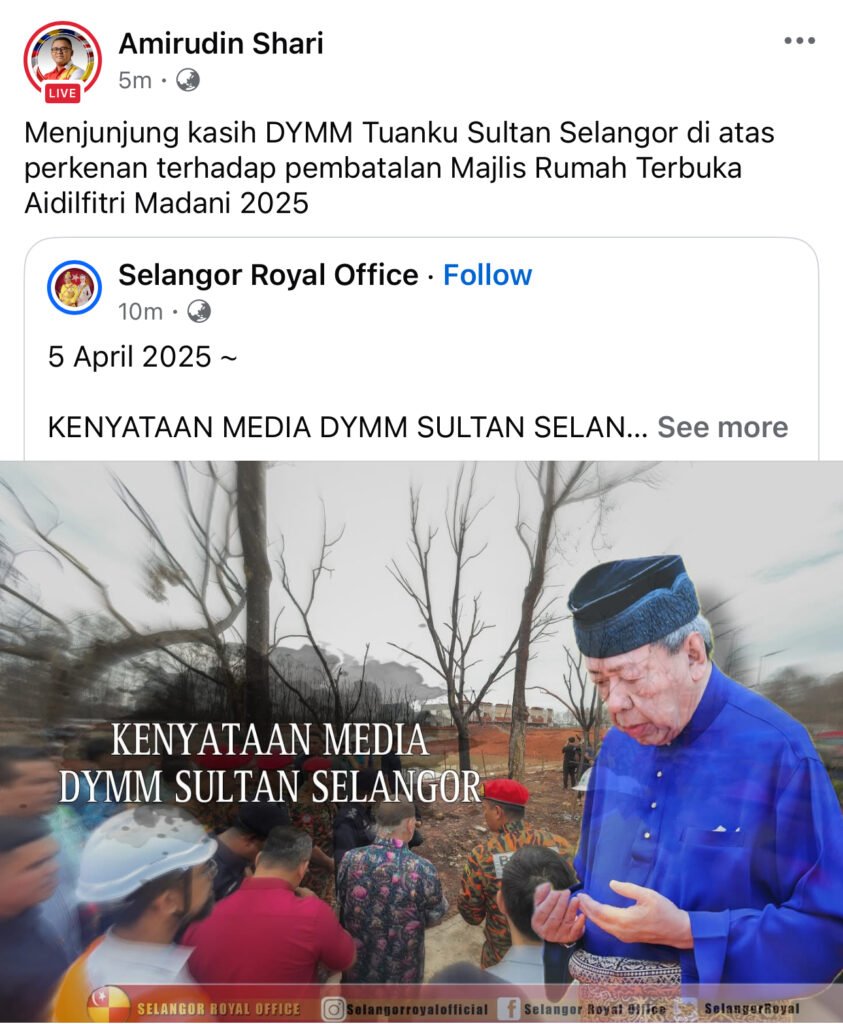Click the Menjunjung kasih post caption text
This screenshot has height=1024, width=843.
399,168
